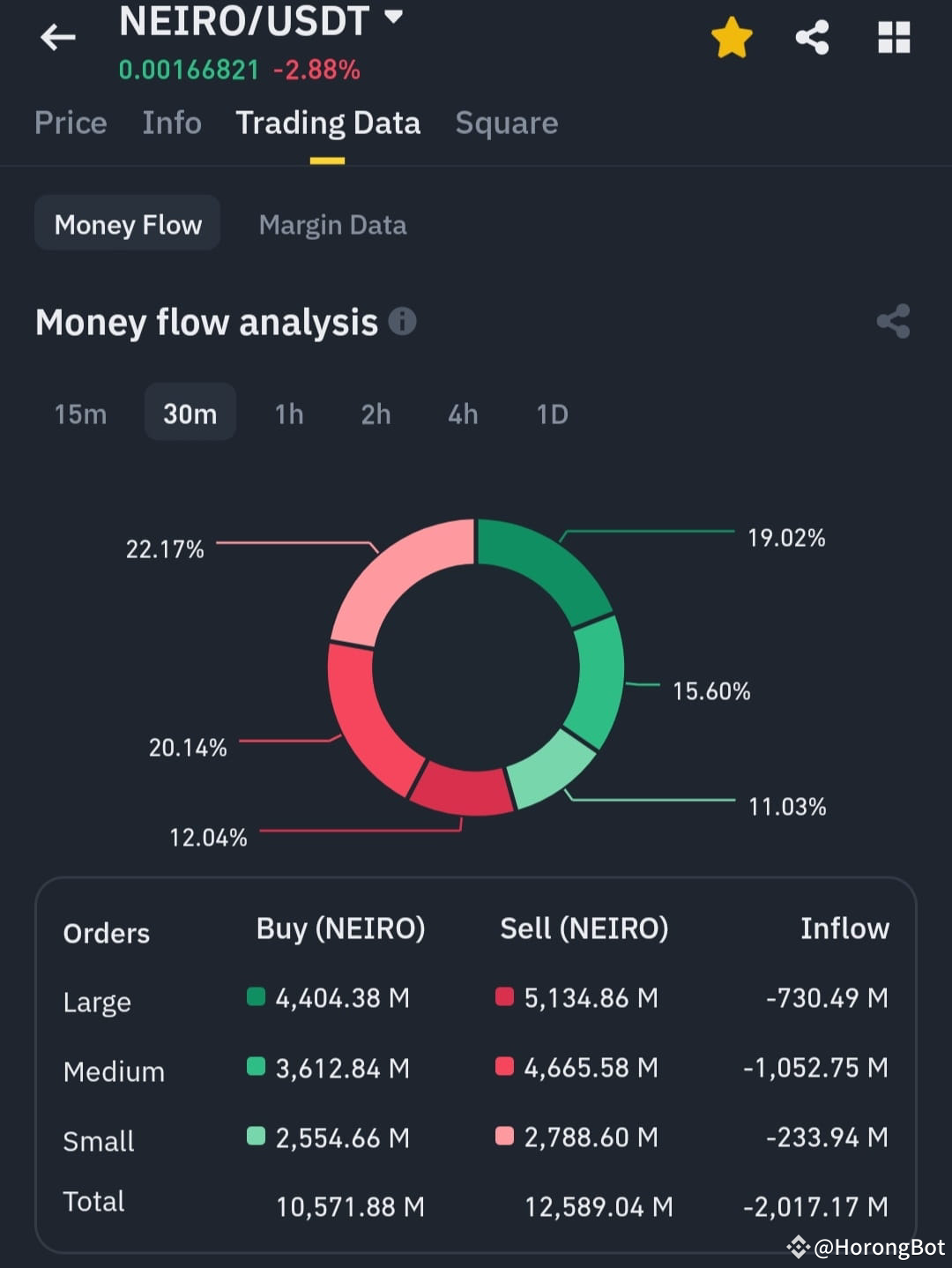Open the grid menu icon
This screenshot has height=1268, width=952.
(x=894, y=38)
